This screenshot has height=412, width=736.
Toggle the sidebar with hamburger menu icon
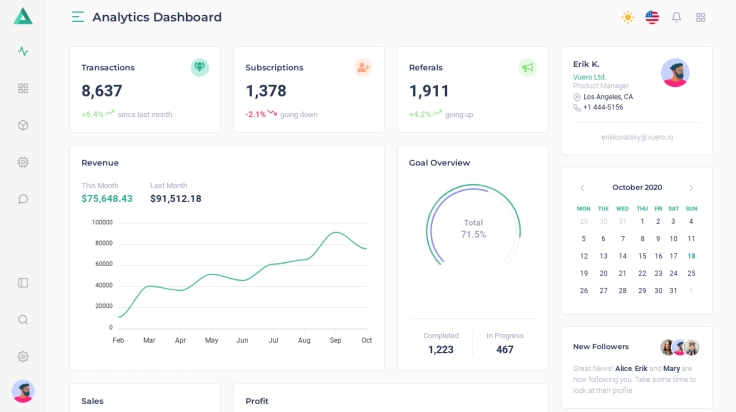tap(78, 17)
